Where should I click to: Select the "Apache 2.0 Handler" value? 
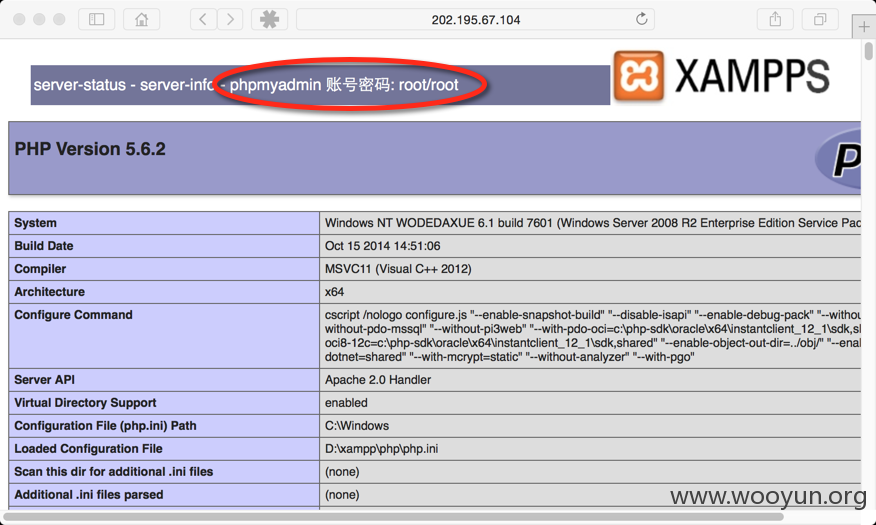[x=378, y=380]
